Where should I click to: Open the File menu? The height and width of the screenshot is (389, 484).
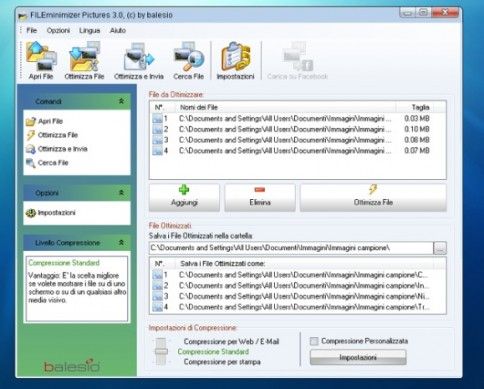32,30
